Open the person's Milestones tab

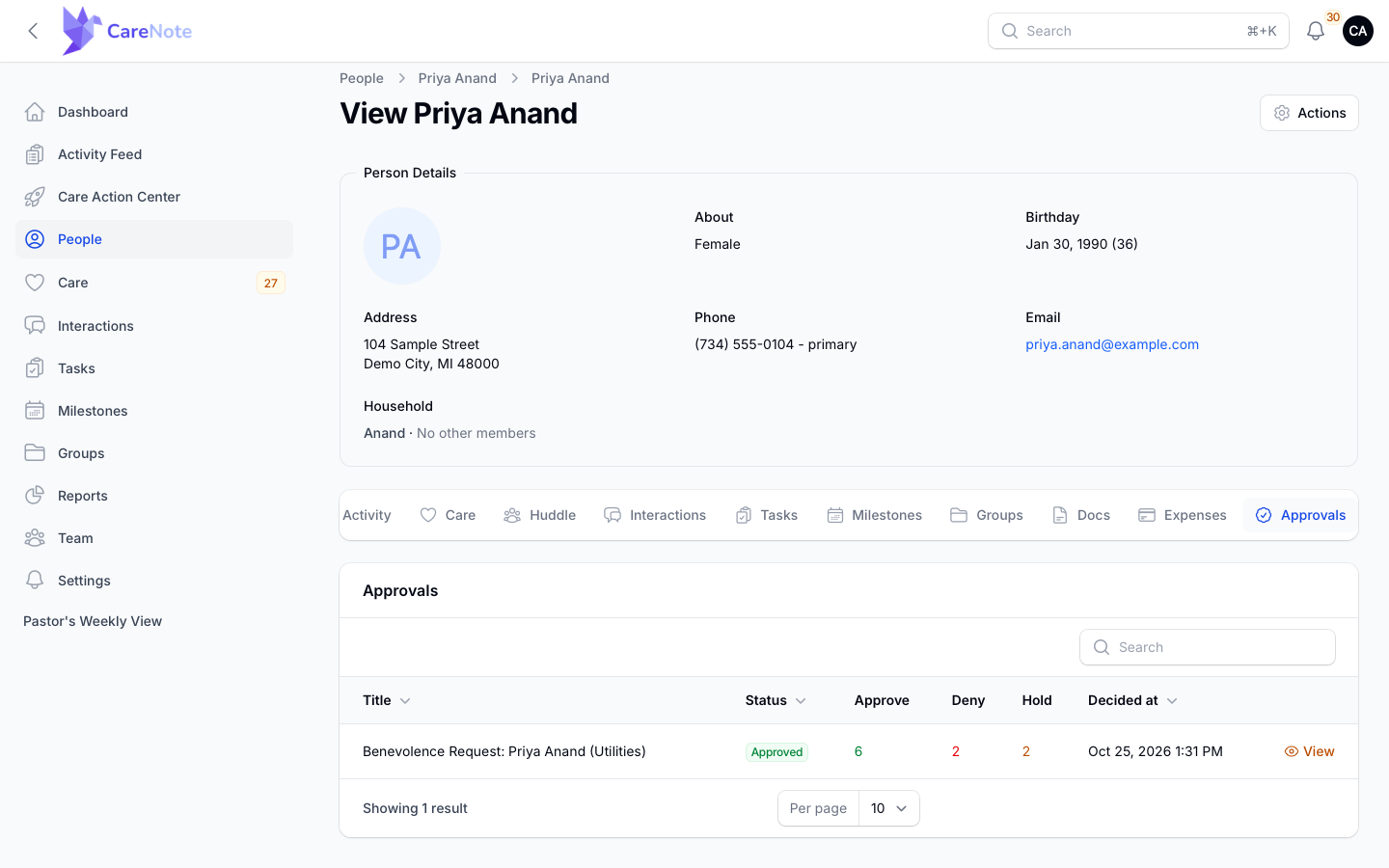pyautogui.click(x=875, y=515)
